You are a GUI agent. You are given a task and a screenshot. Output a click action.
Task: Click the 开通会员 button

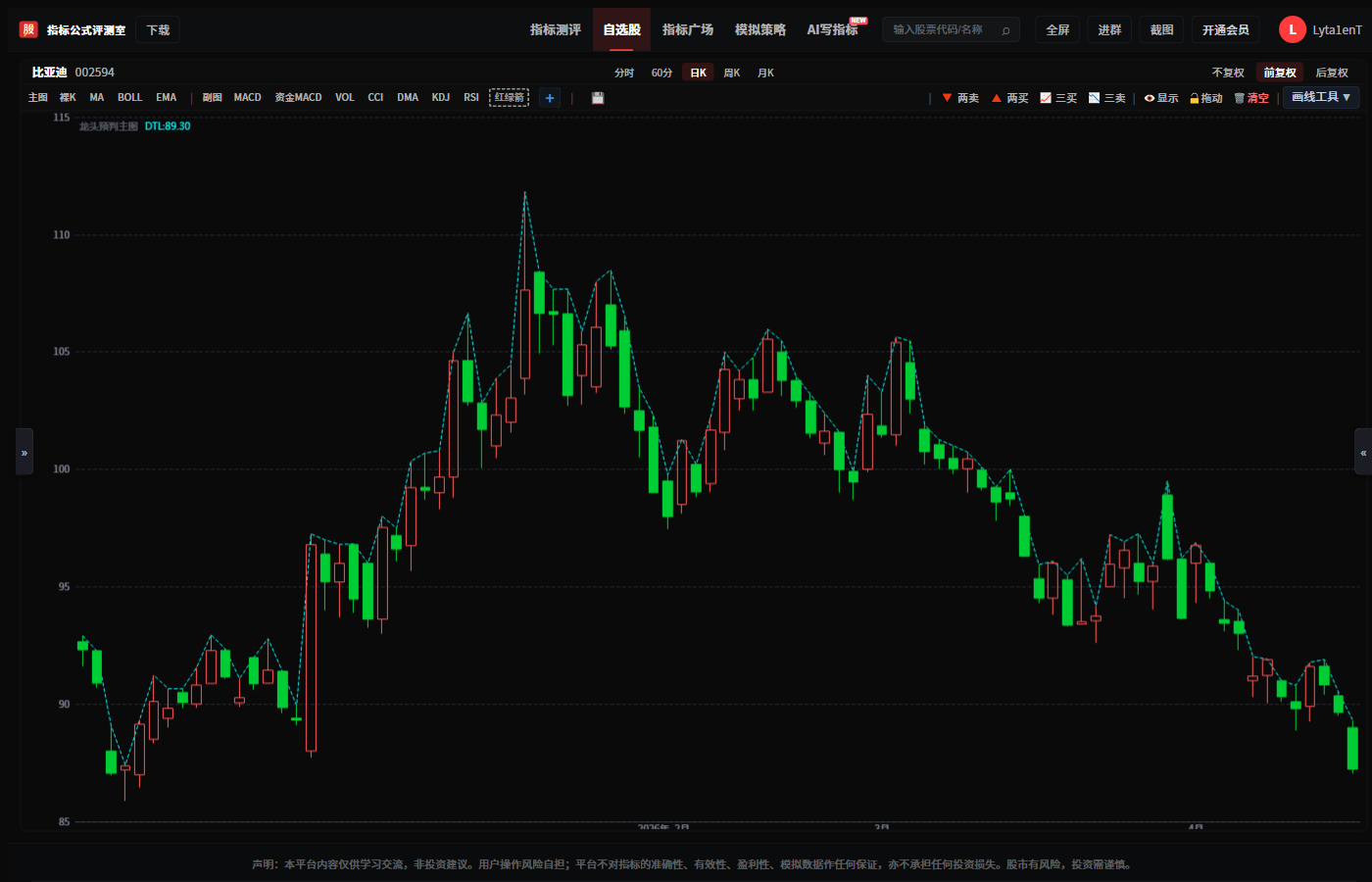click(x=1226, y=30)
